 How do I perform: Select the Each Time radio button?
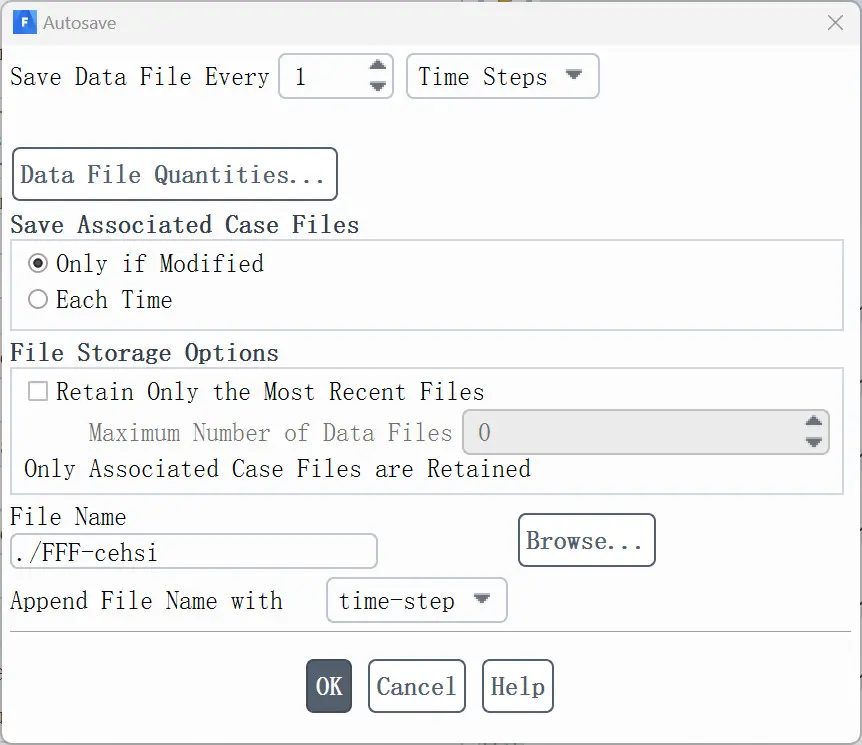tap(38, 300)
